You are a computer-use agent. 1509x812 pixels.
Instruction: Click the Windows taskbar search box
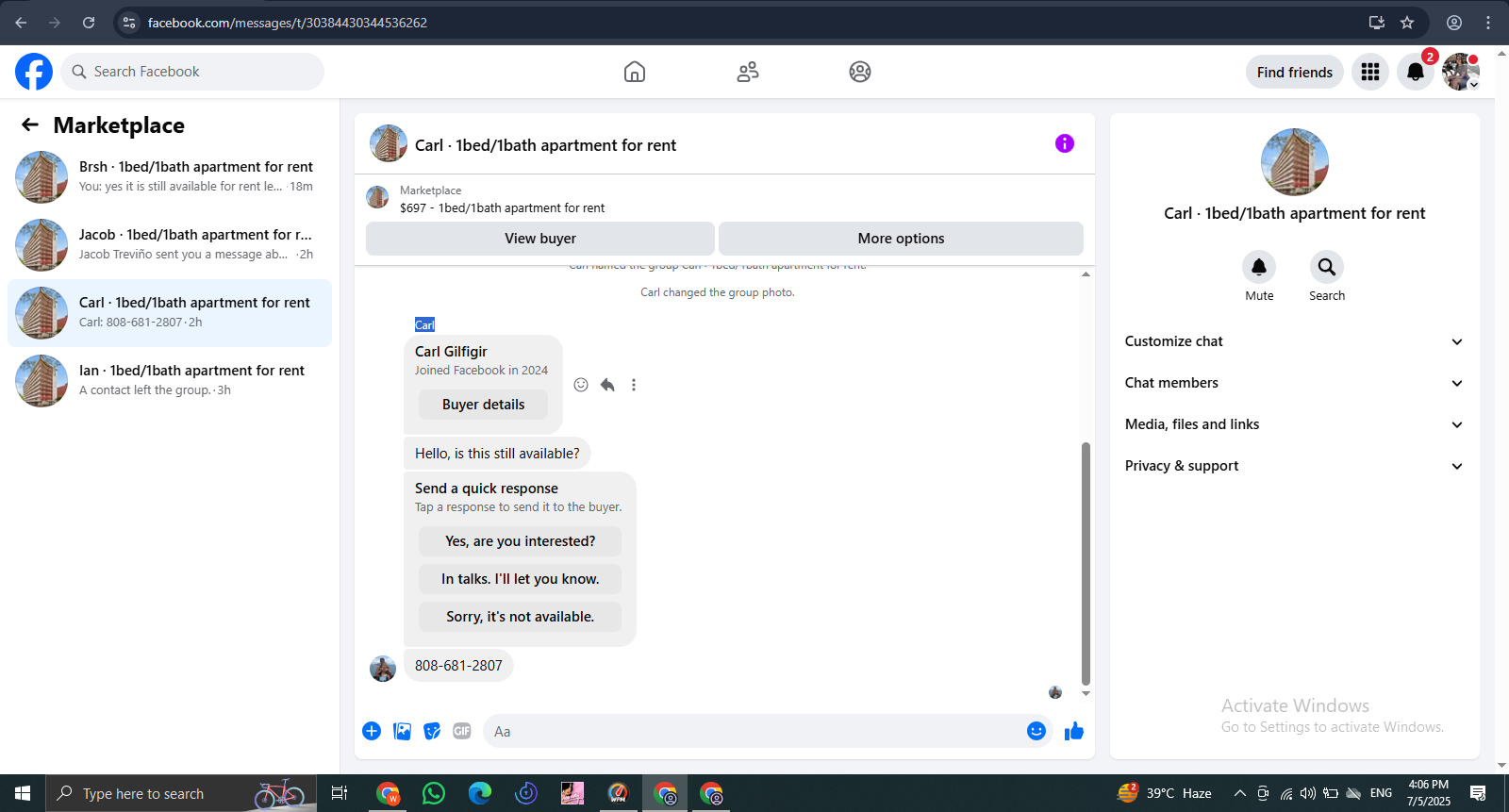(x=181, y=793)
